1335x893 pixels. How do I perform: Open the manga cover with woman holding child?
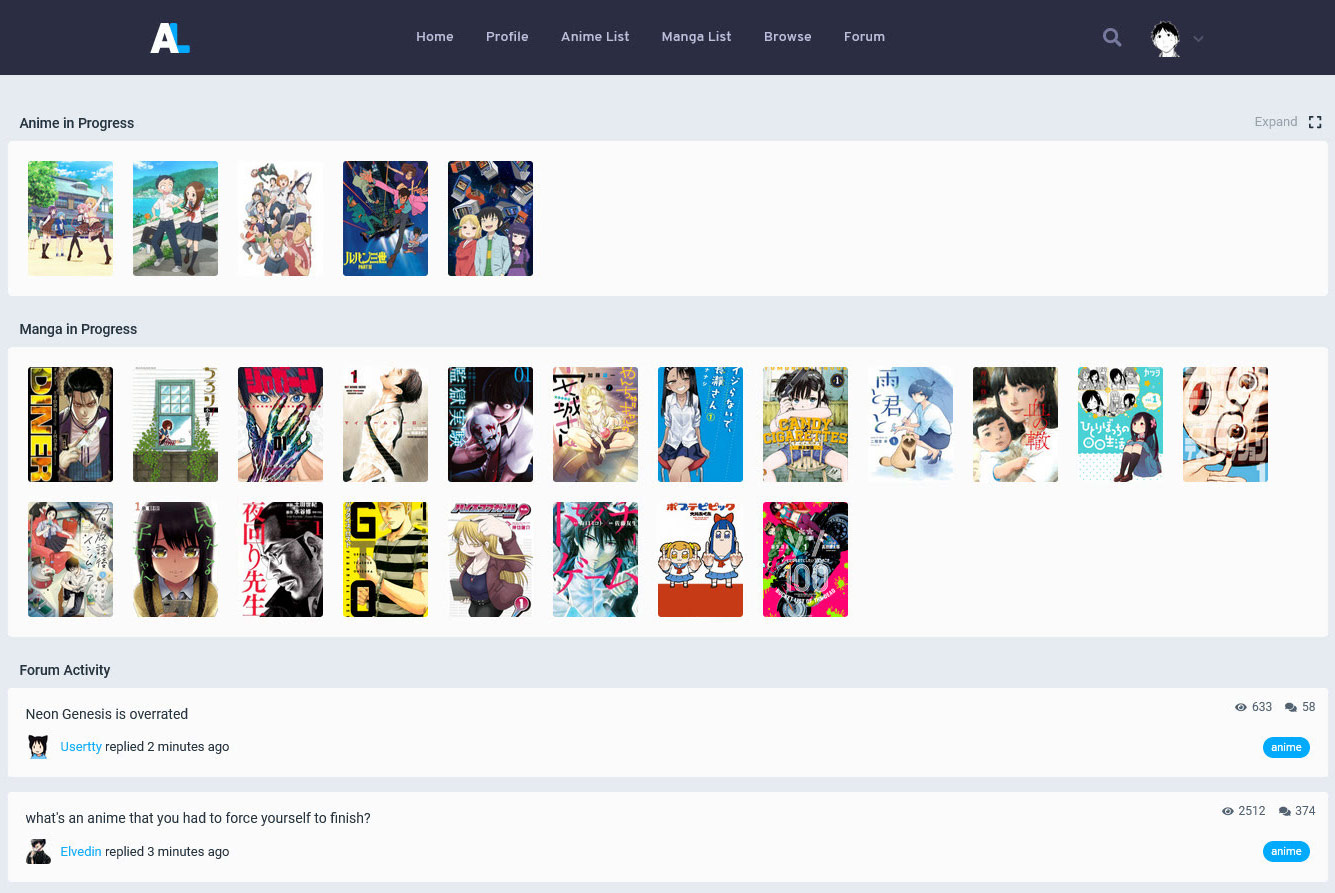pyautogui.click(x=1015, y=424)
